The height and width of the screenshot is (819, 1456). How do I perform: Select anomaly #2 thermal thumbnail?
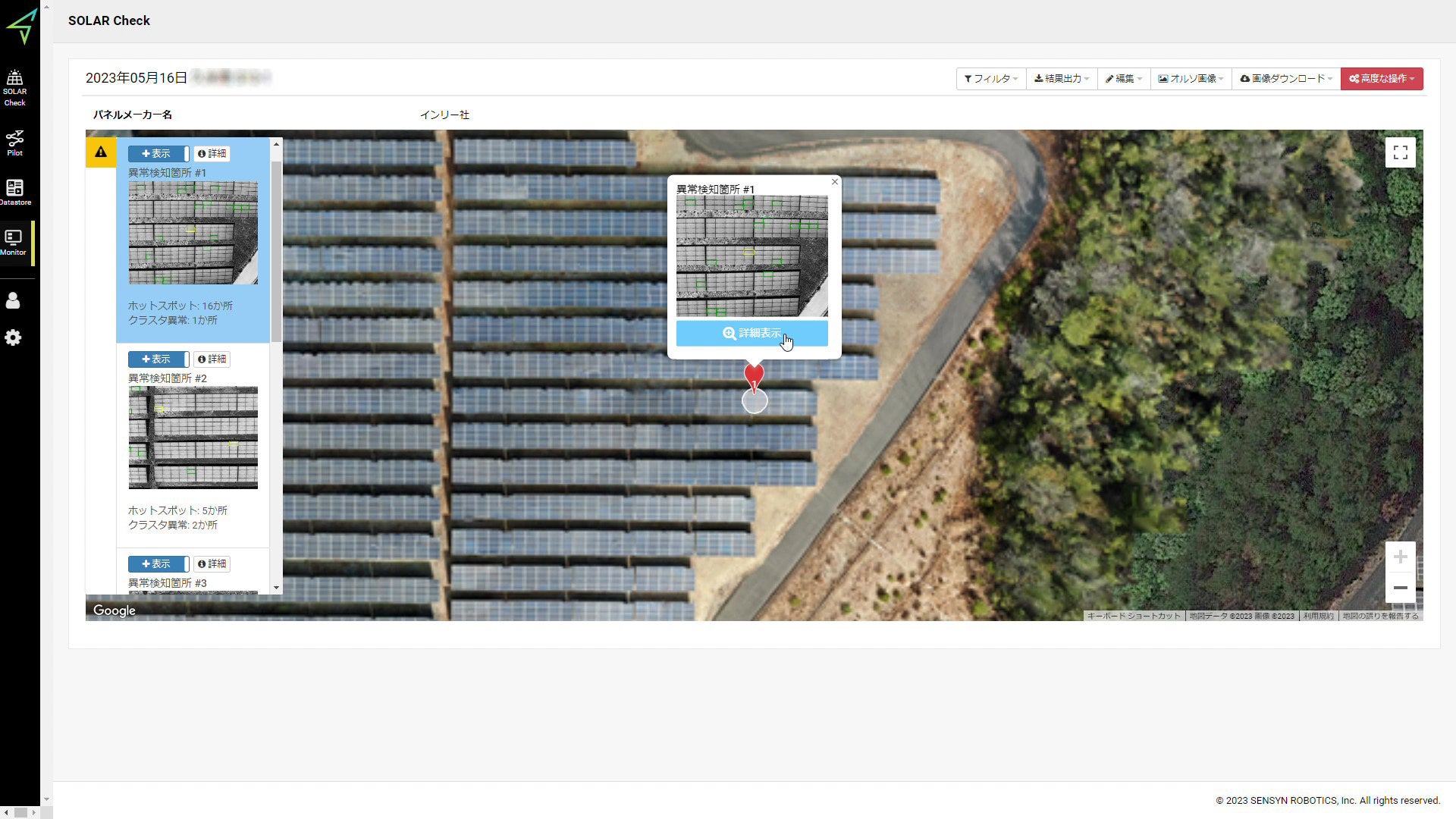coord(193,438)
